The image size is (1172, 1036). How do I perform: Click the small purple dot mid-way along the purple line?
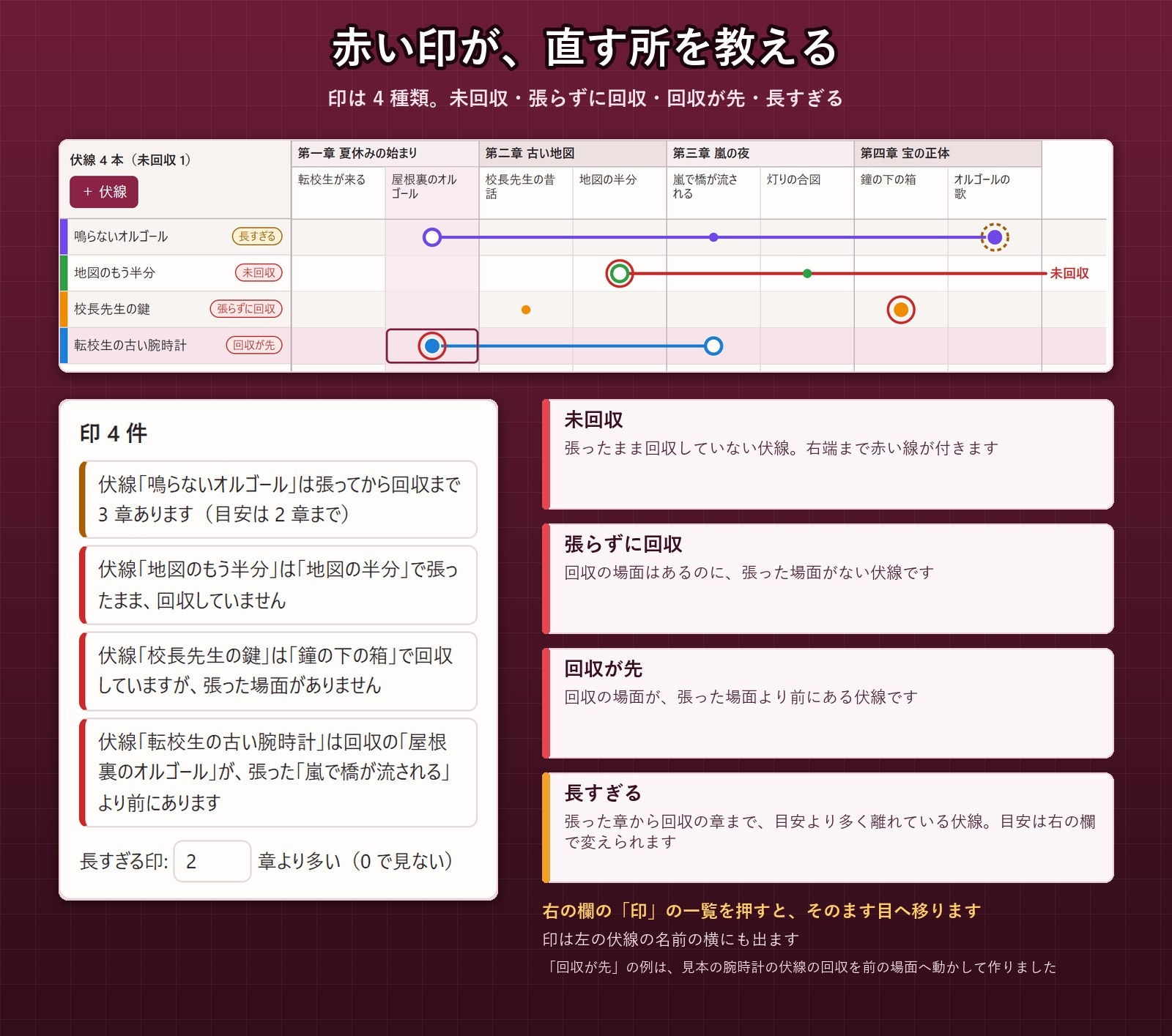coord(713,237)
